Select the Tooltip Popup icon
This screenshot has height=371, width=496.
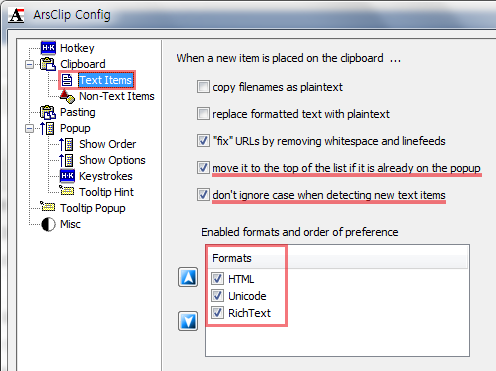[x=48, y=207]
